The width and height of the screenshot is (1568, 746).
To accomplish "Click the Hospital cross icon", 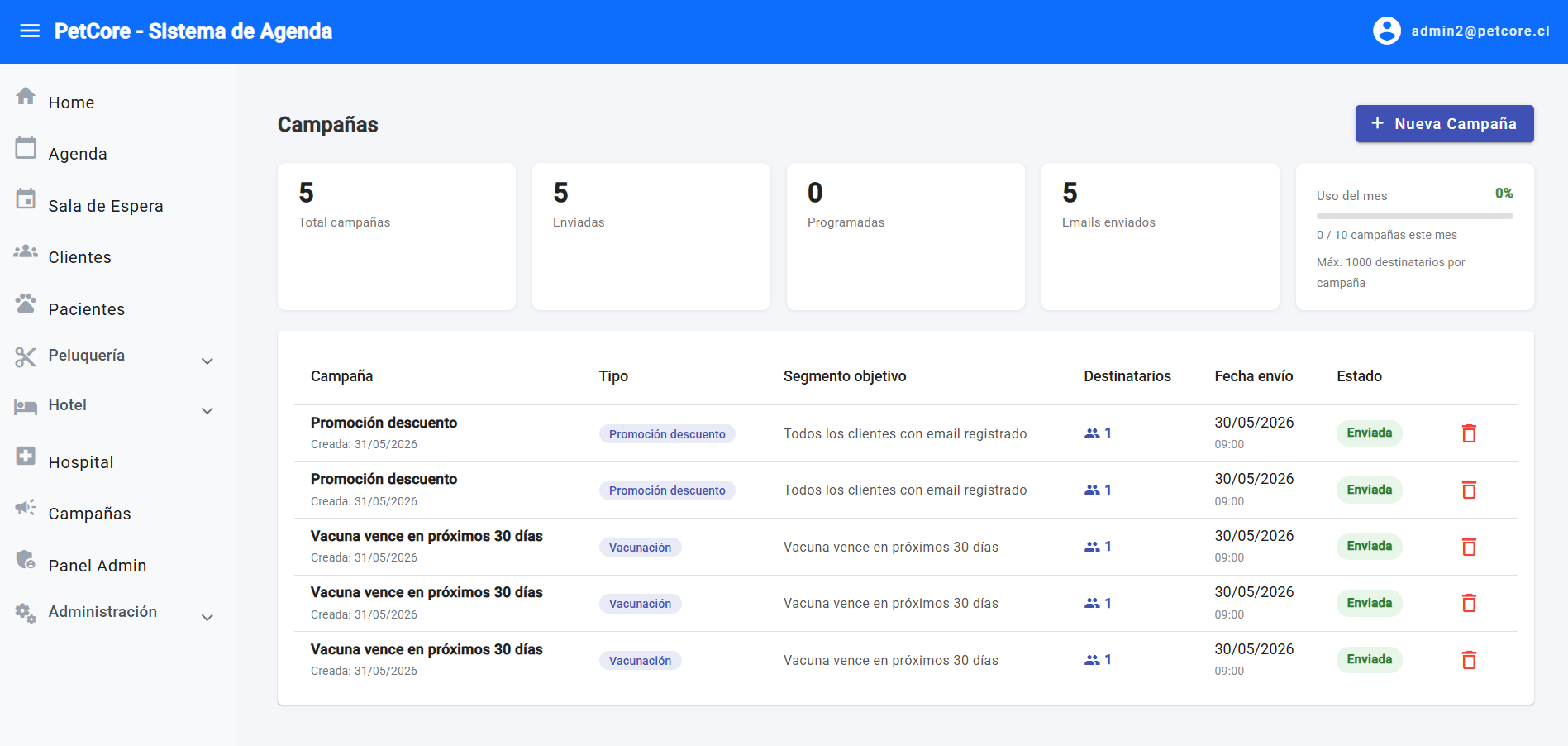I will click(x=26, y=456).
